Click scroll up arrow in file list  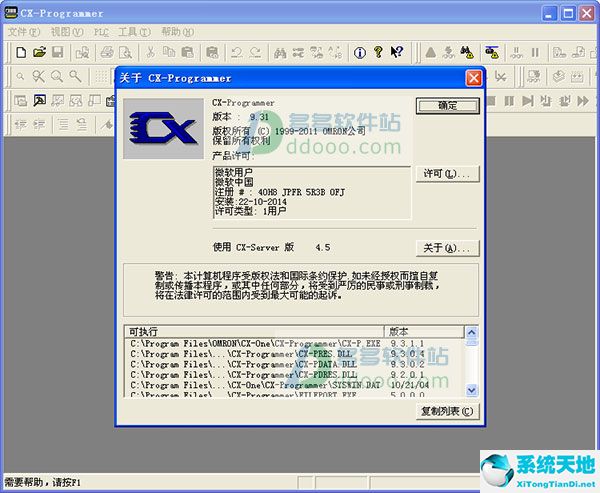pyautogui.click(x=471, y=333)
